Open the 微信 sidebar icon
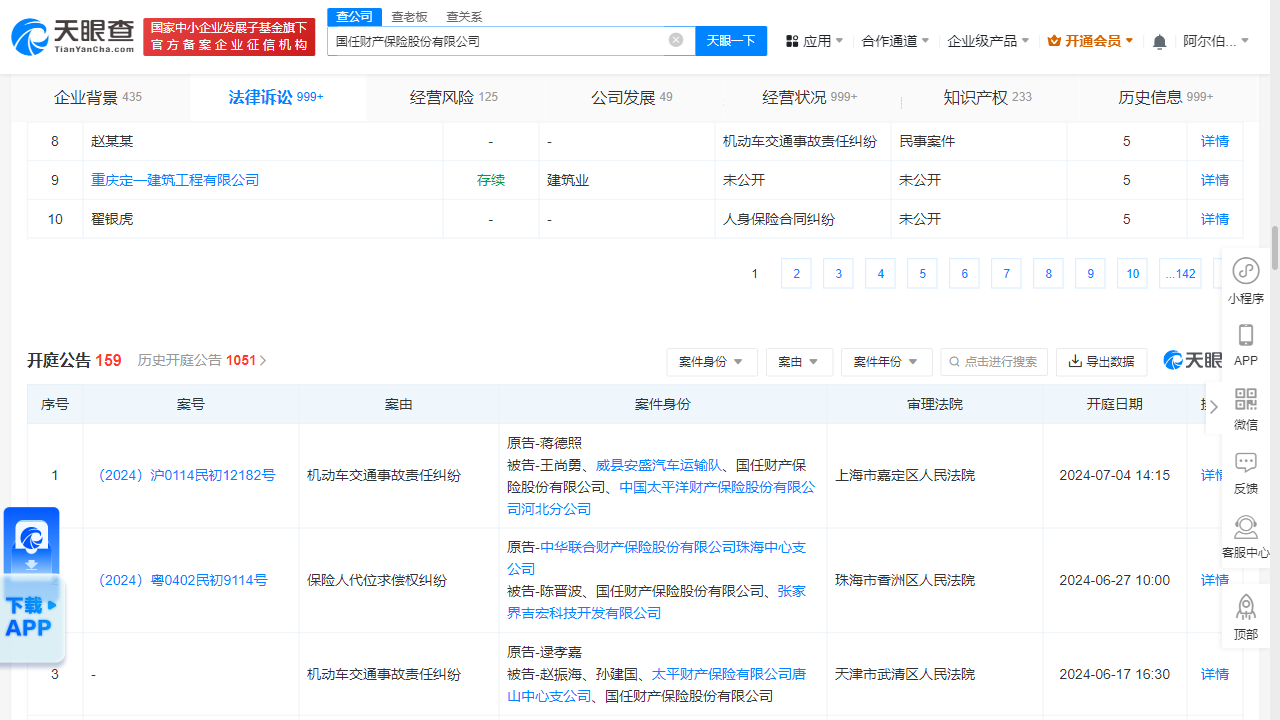 [1245, 400]
